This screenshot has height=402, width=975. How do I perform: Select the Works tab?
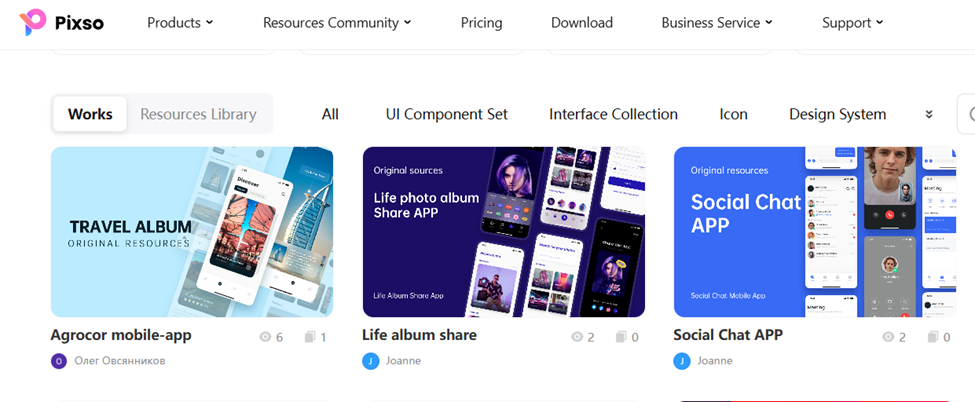[x=90, y=115]
